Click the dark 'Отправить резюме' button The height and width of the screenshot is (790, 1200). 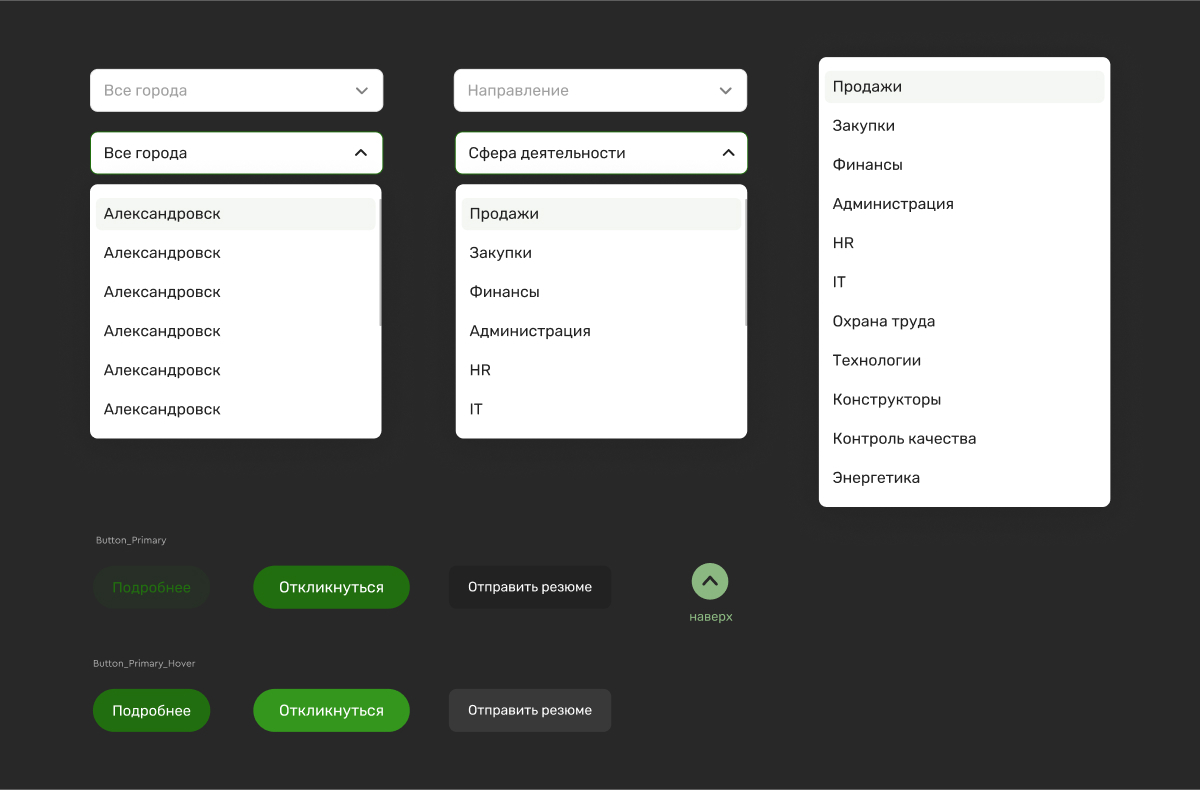click(530, 587)
